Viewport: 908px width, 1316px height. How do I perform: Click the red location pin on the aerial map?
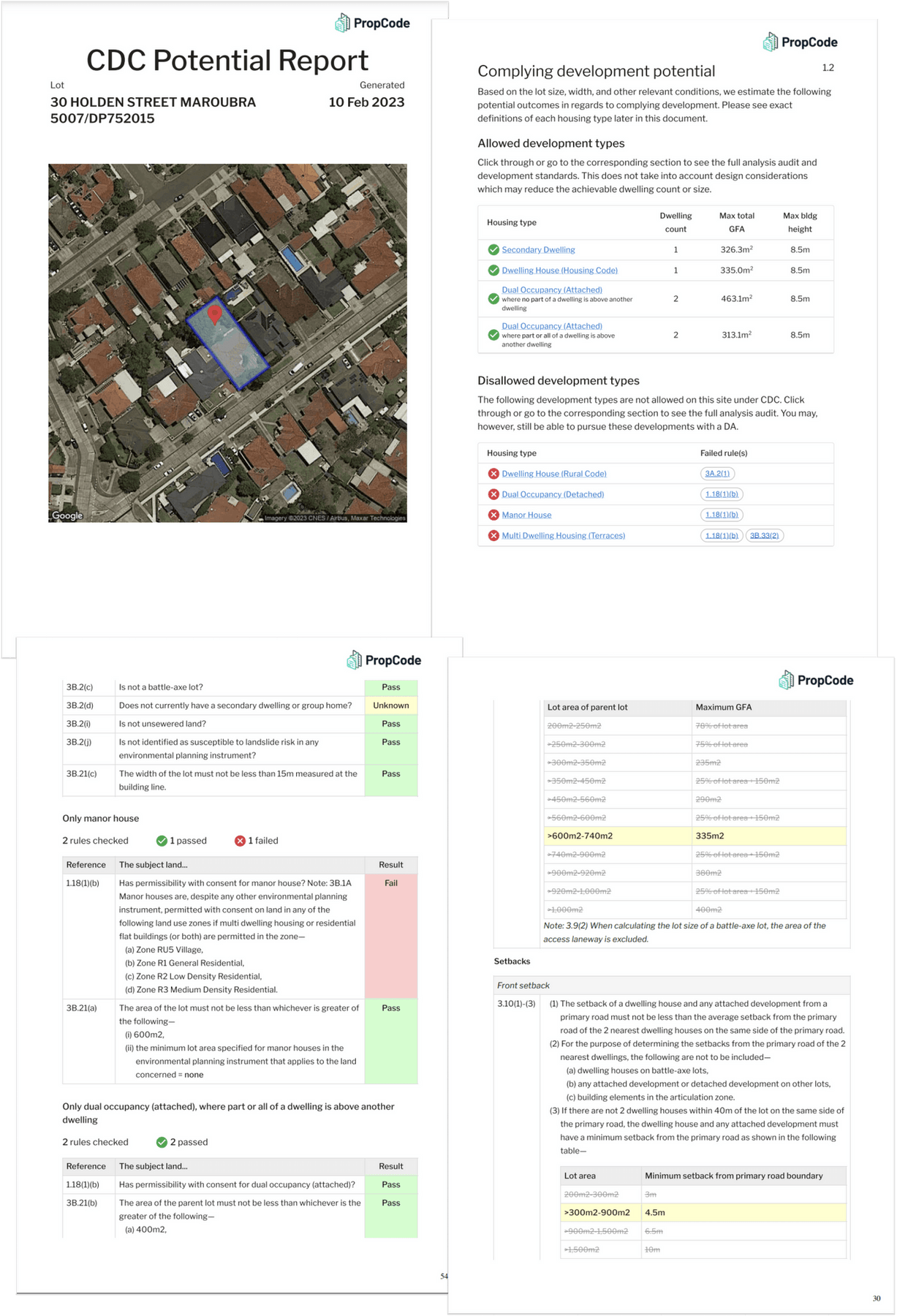point(214,314)
